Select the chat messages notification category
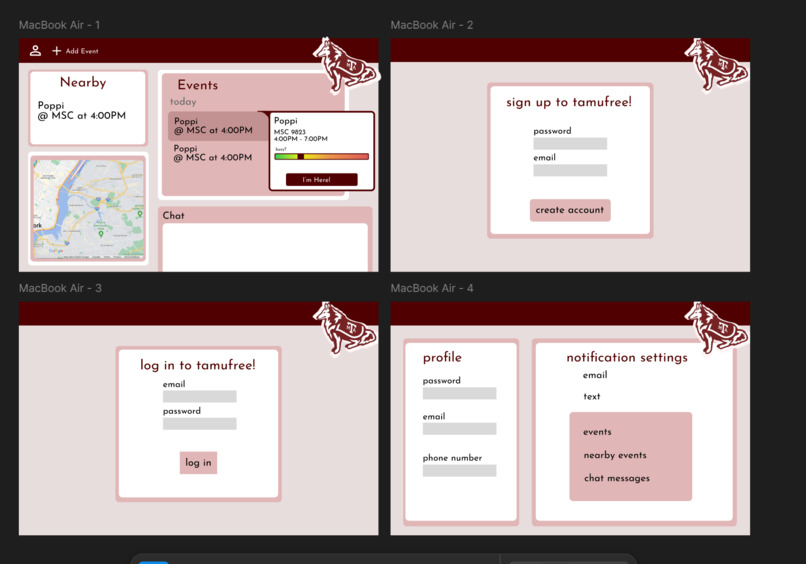The image size is (806, 564). click(617, 478)
